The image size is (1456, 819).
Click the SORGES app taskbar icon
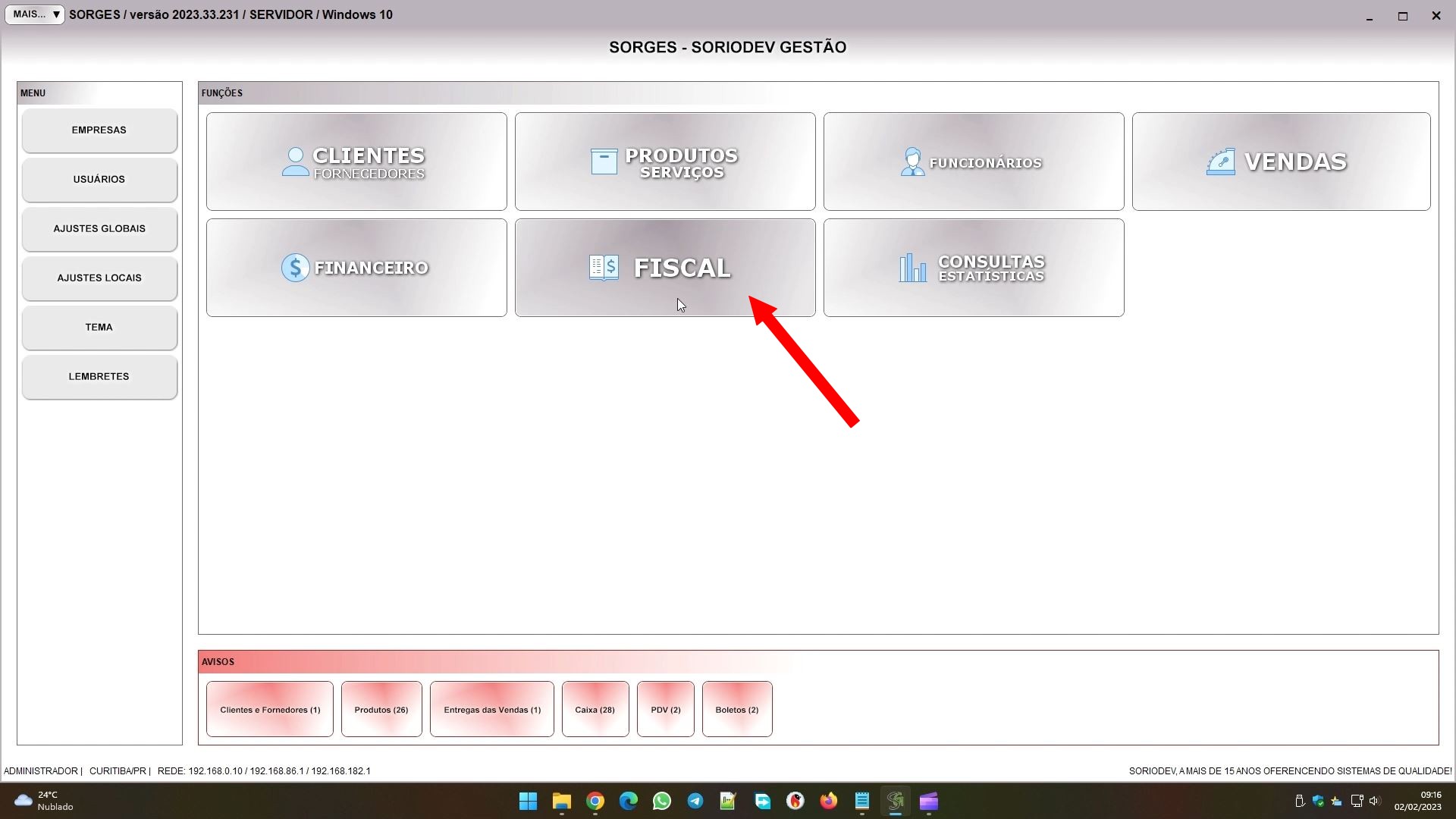896,802
